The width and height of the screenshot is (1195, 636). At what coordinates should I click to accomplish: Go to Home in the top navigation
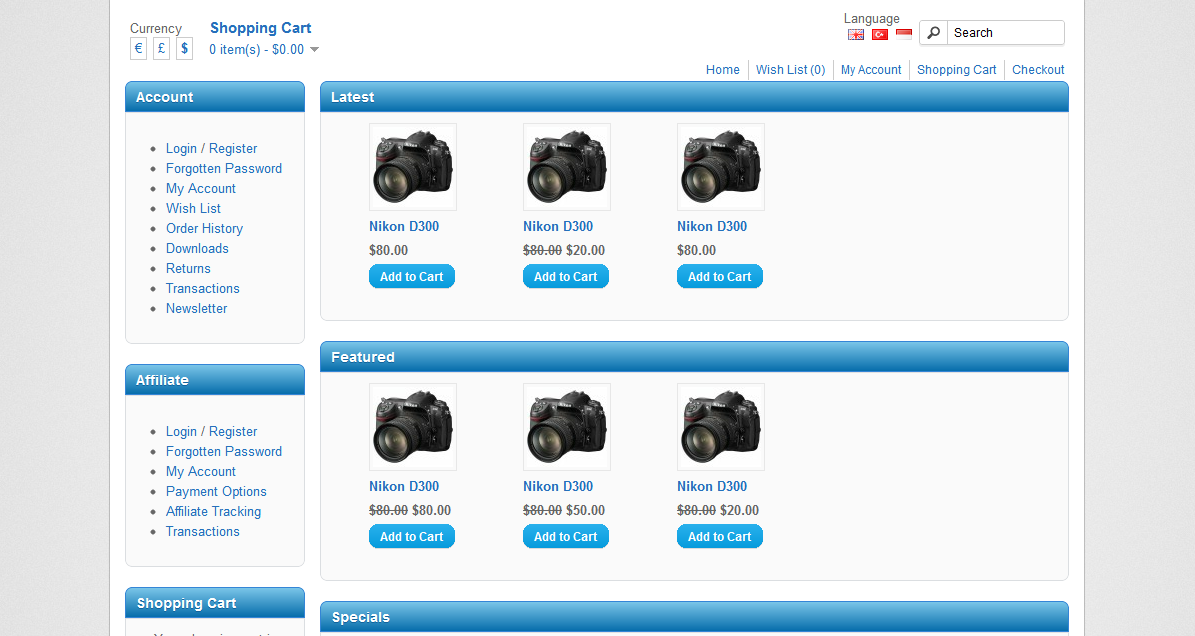point(722,69)
